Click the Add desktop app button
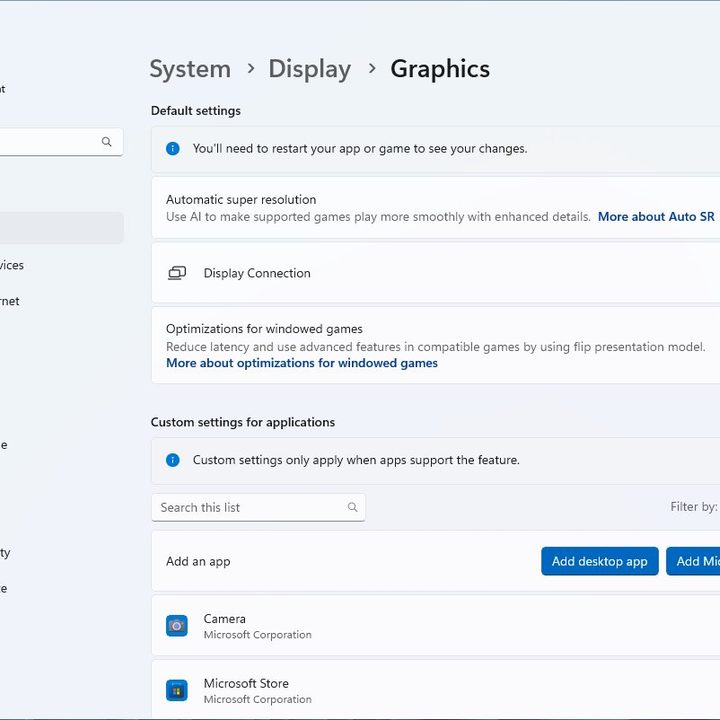This screenshot has width=720, height=720. [600, 561]
